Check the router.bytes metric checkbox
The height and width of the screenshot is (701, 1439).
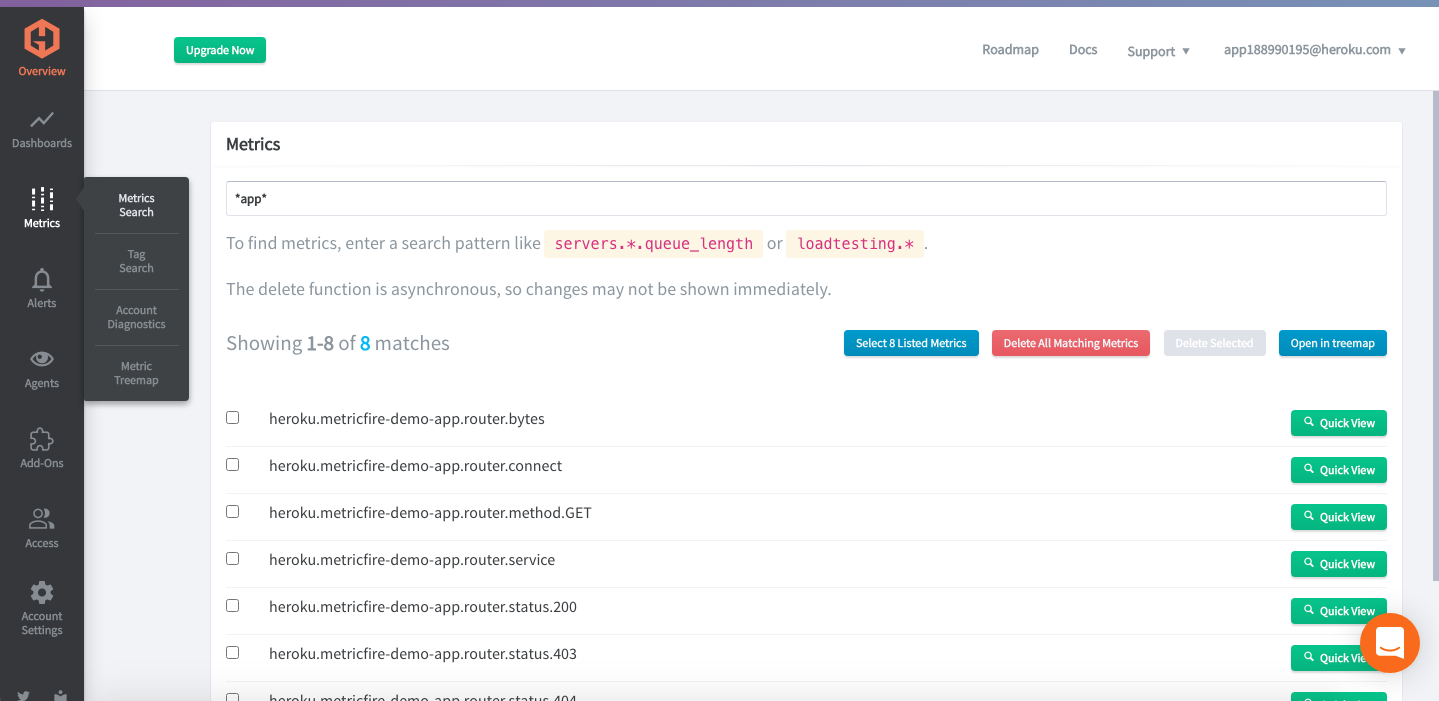coord(233,418)
